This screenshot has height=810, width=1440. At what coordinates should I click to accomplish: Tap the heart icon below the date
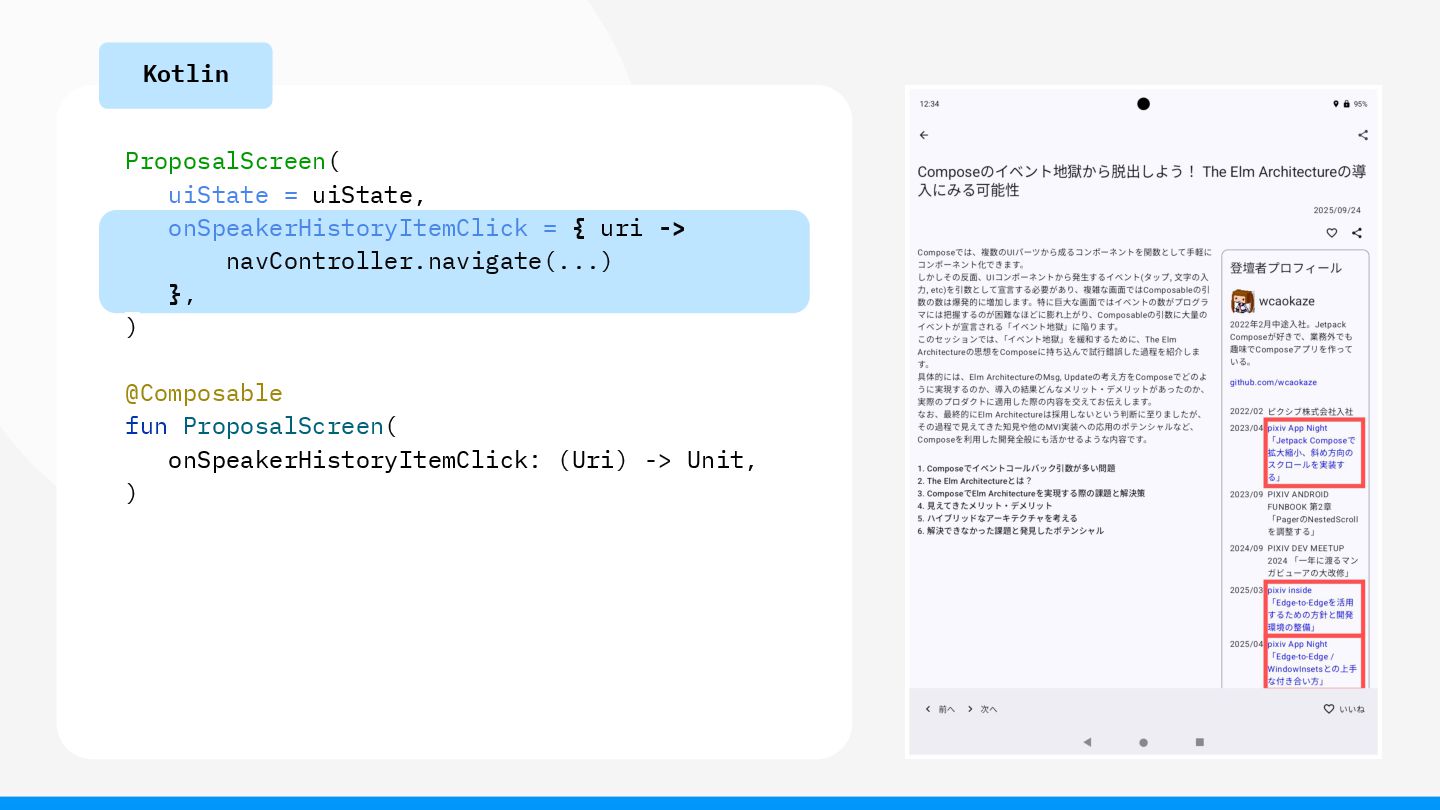(x=1332, y=233)
